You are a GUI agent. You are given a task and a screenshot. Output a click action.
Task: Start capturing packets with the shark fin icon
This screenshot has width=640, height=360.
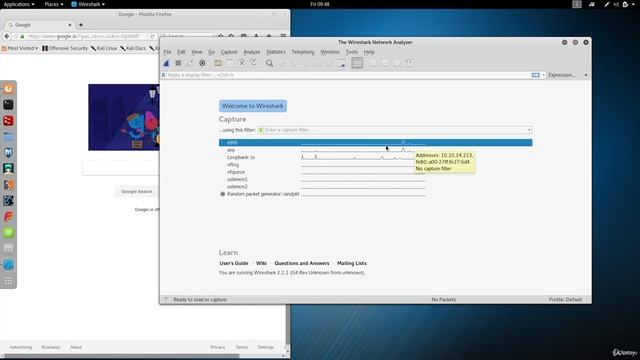[x=167, y=63]
